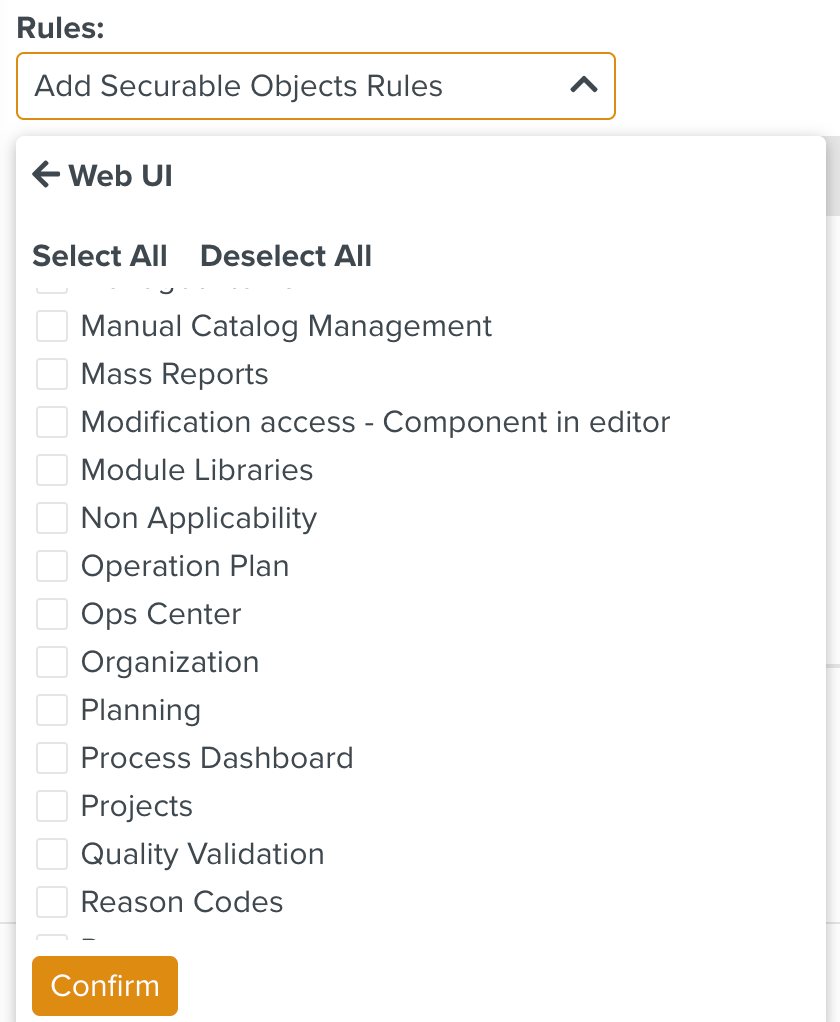Click the Ops Center label text
840x1022 pixels.
[161, 614]
